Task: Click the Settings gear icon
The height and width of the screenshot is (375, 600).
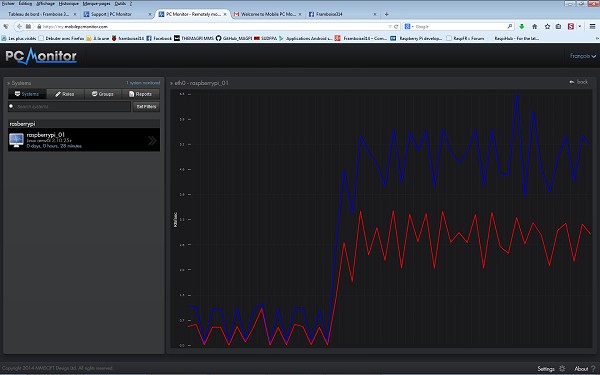Action: pos(562,368)
